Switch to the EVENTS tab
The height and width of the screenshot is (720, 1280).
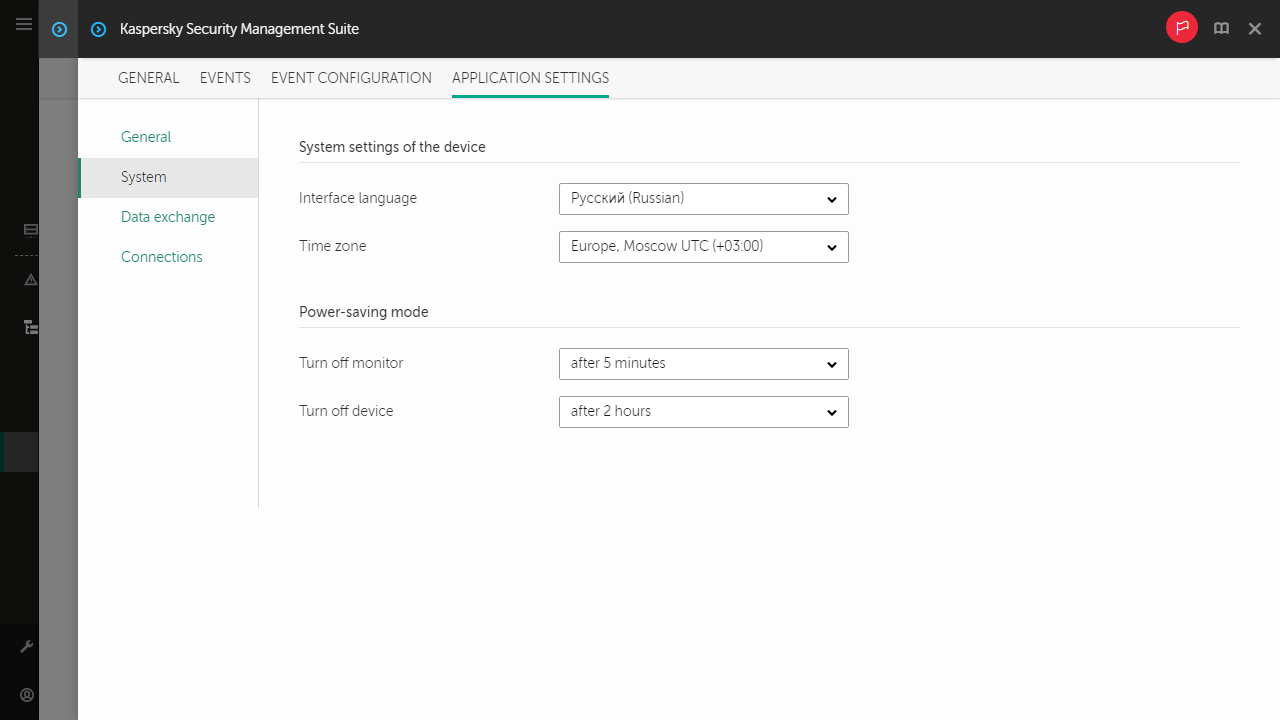pyautogui.click(x=225, y=78)
